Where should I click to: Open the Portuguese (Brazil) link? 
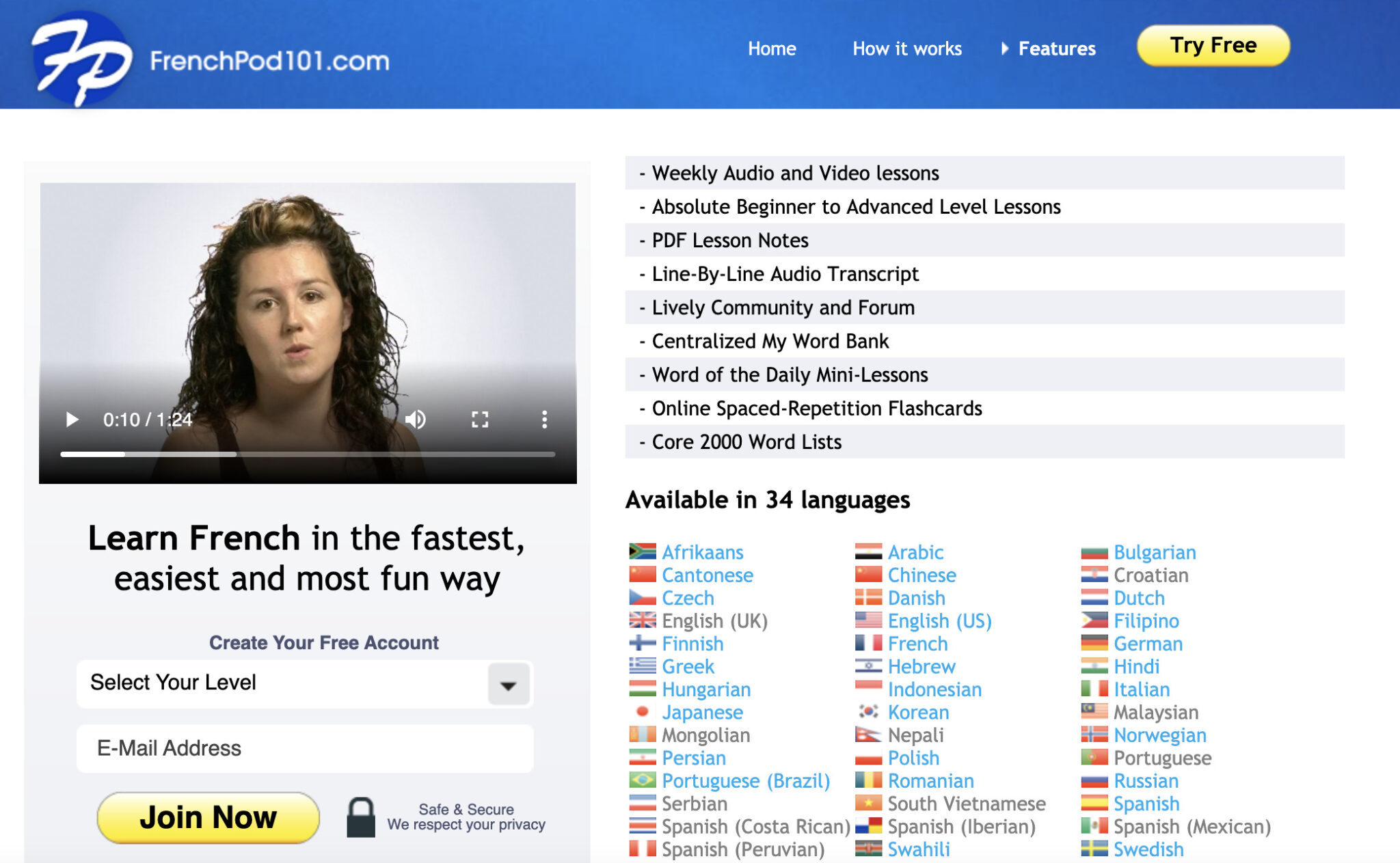coord(746,781)
